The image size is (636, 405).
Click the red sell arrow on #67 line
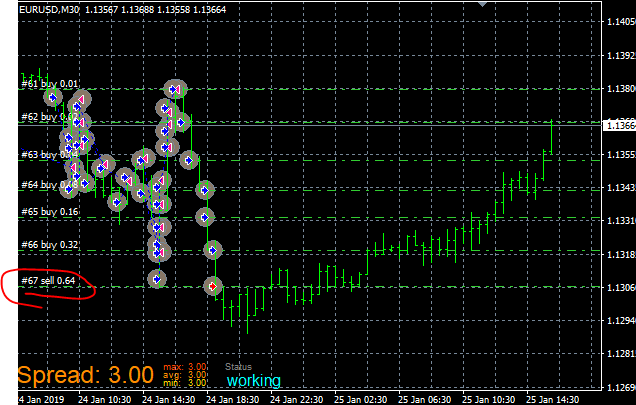(x=213, y=287)
